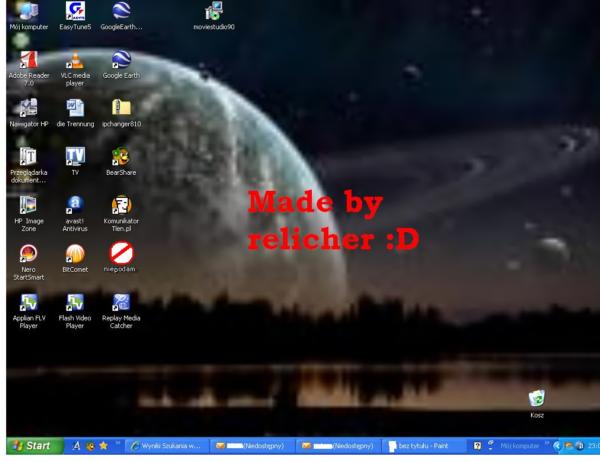The height and width of the screenshot is (462, 600).
Task: Switch to Wyniki Szukania taskbar window
Action: pos(167,446)
